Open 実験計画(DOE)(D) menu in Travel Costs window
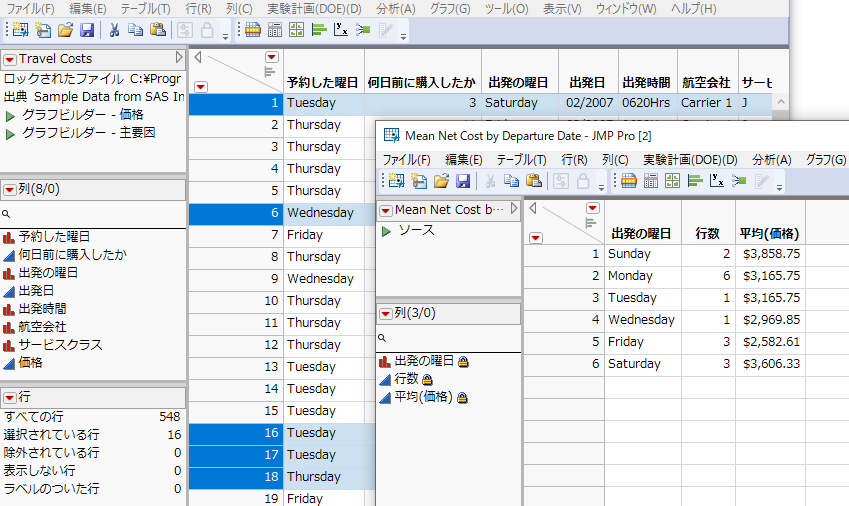849x506 pixels. coord(314,9)
